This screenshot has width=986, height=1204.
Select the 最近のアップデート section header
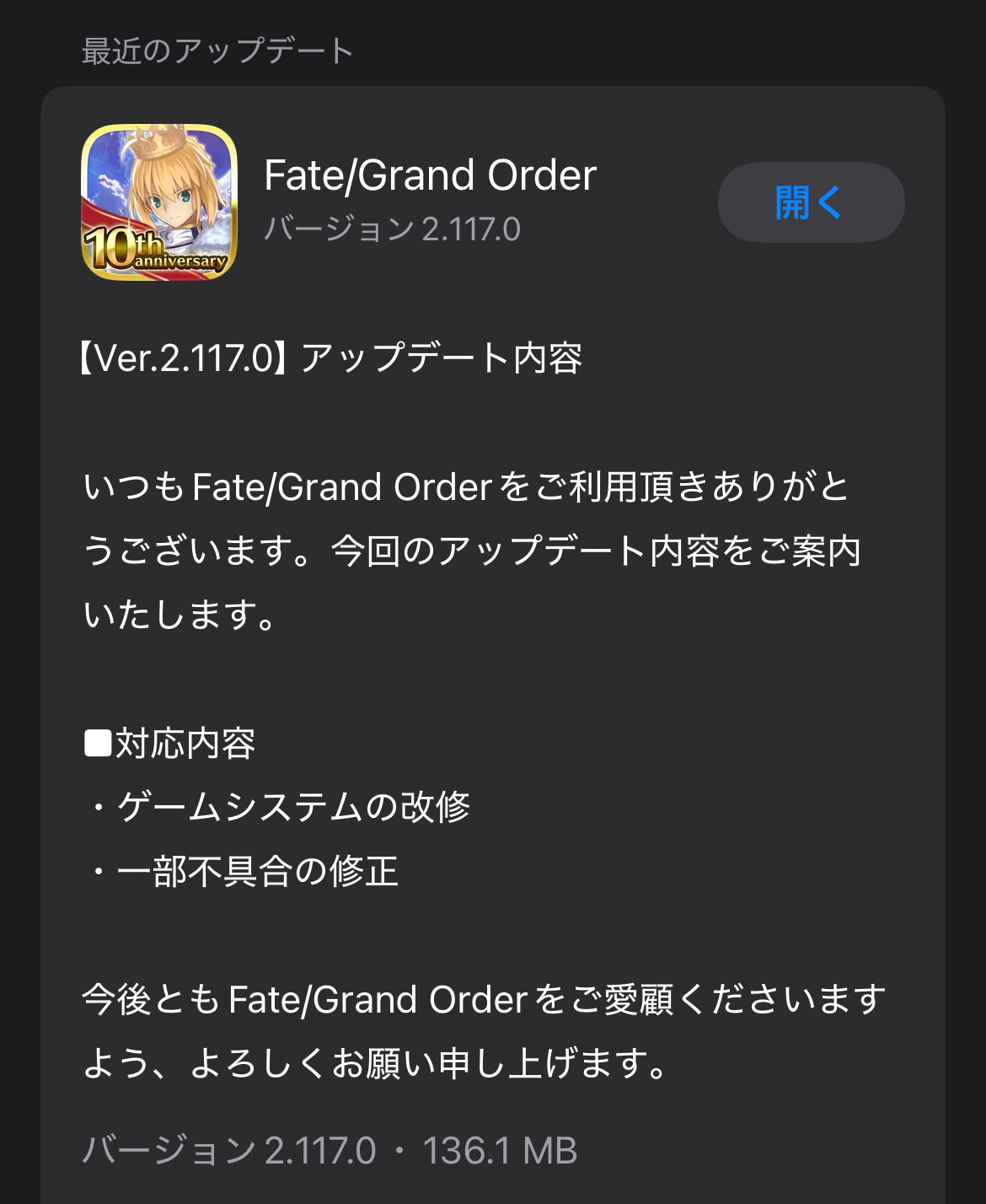(x=217, y=51)
